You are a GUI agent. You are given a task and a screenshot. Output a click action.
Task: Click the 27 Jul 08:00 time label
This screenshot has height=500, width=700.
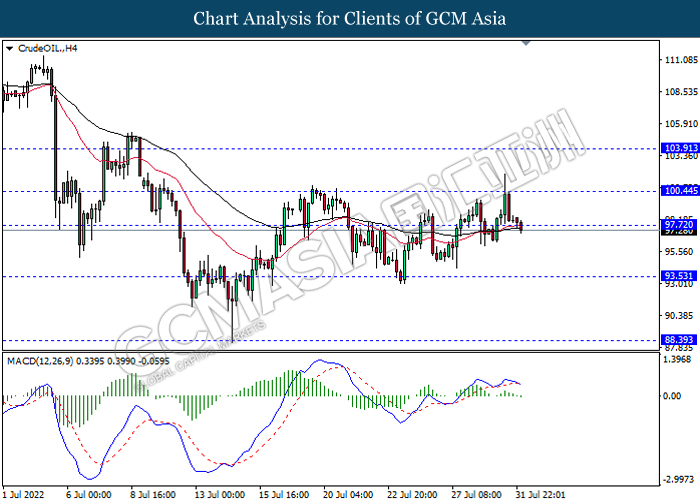476,495
